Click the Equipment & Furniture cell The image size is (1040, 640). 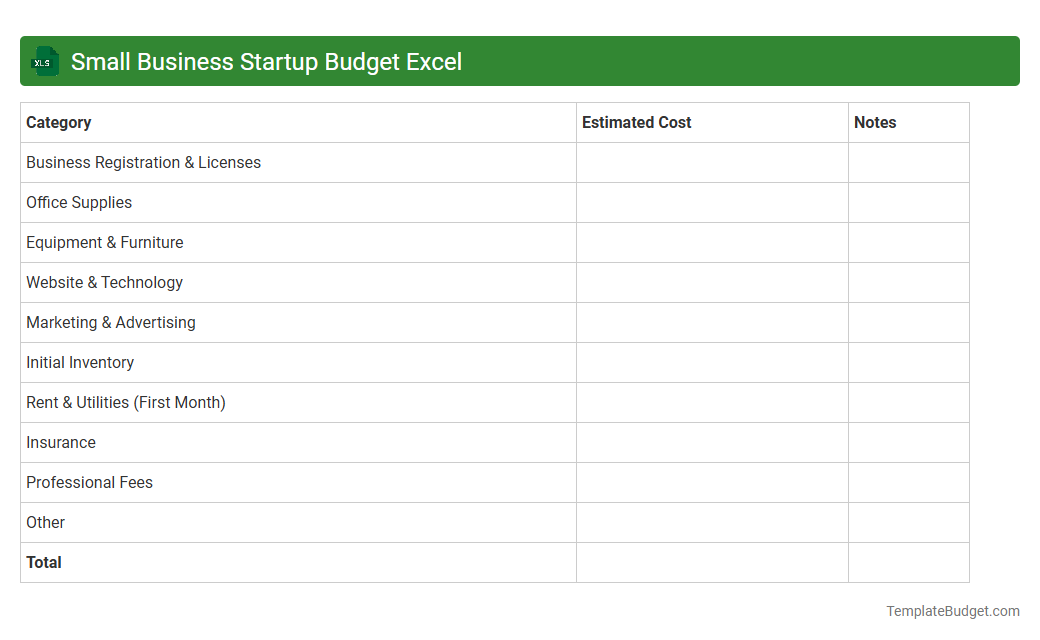105,242
